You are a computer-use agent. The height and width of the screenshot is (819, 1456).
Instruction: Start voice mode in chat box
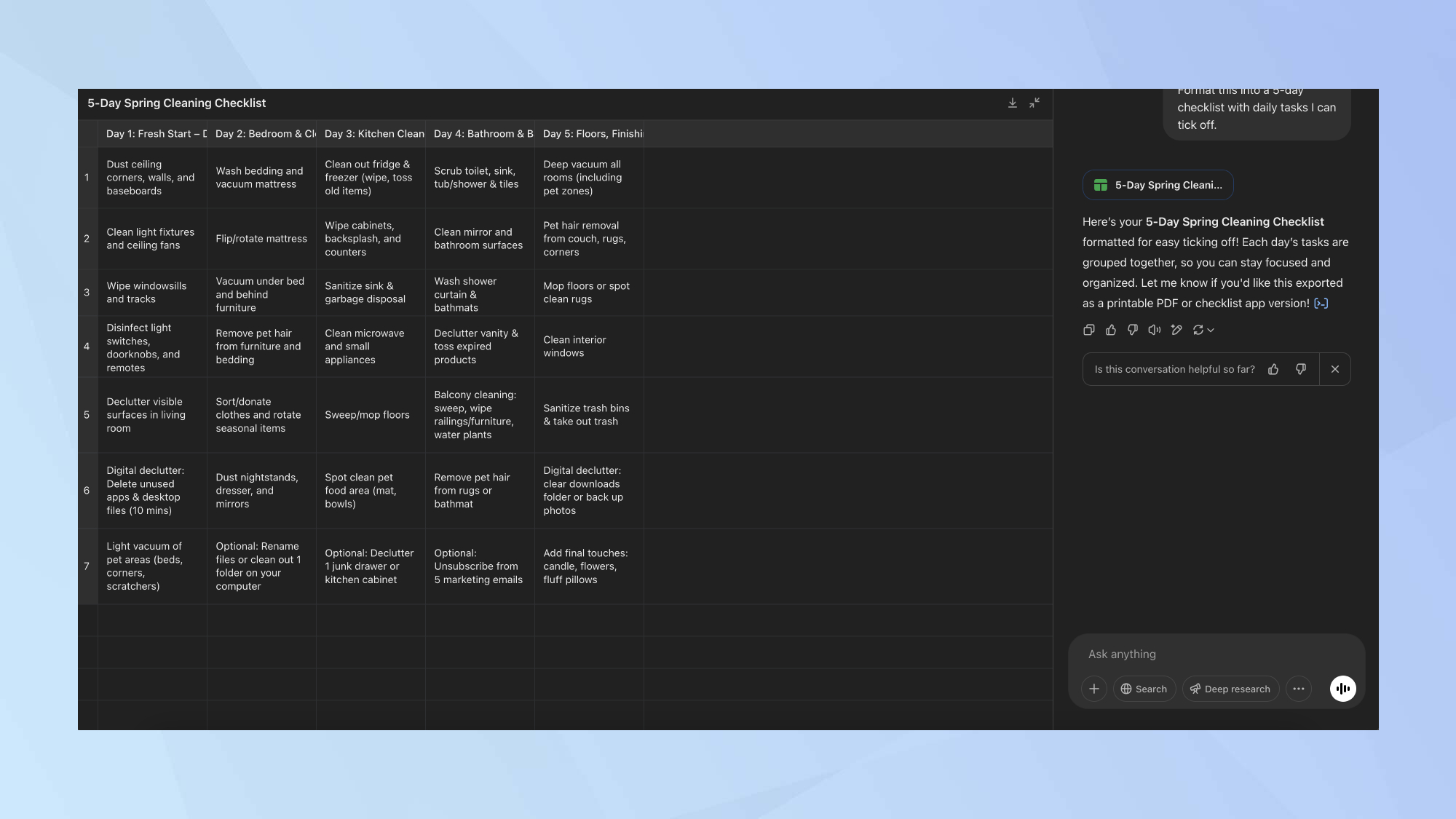[1342, 689]
